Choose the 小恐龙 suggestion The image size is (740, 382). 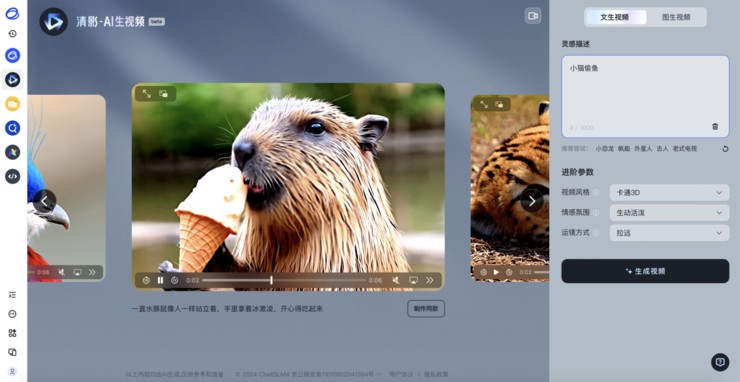tap(604, 149)
